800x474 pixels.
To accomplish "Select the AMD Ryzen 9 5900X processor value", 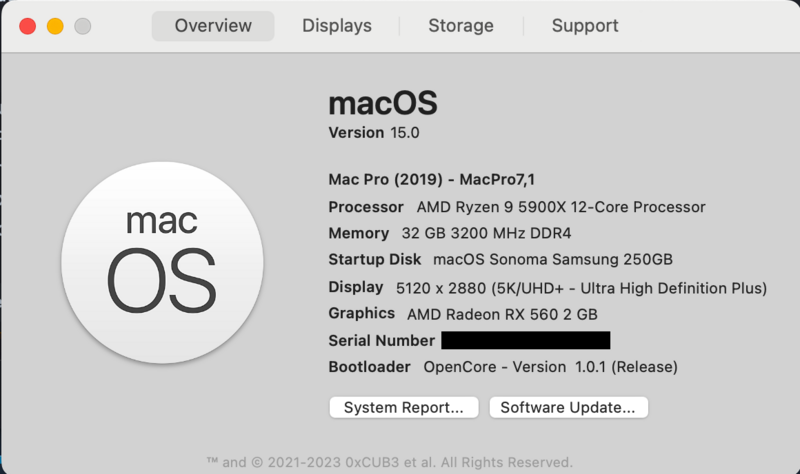I will click(561, 207).
